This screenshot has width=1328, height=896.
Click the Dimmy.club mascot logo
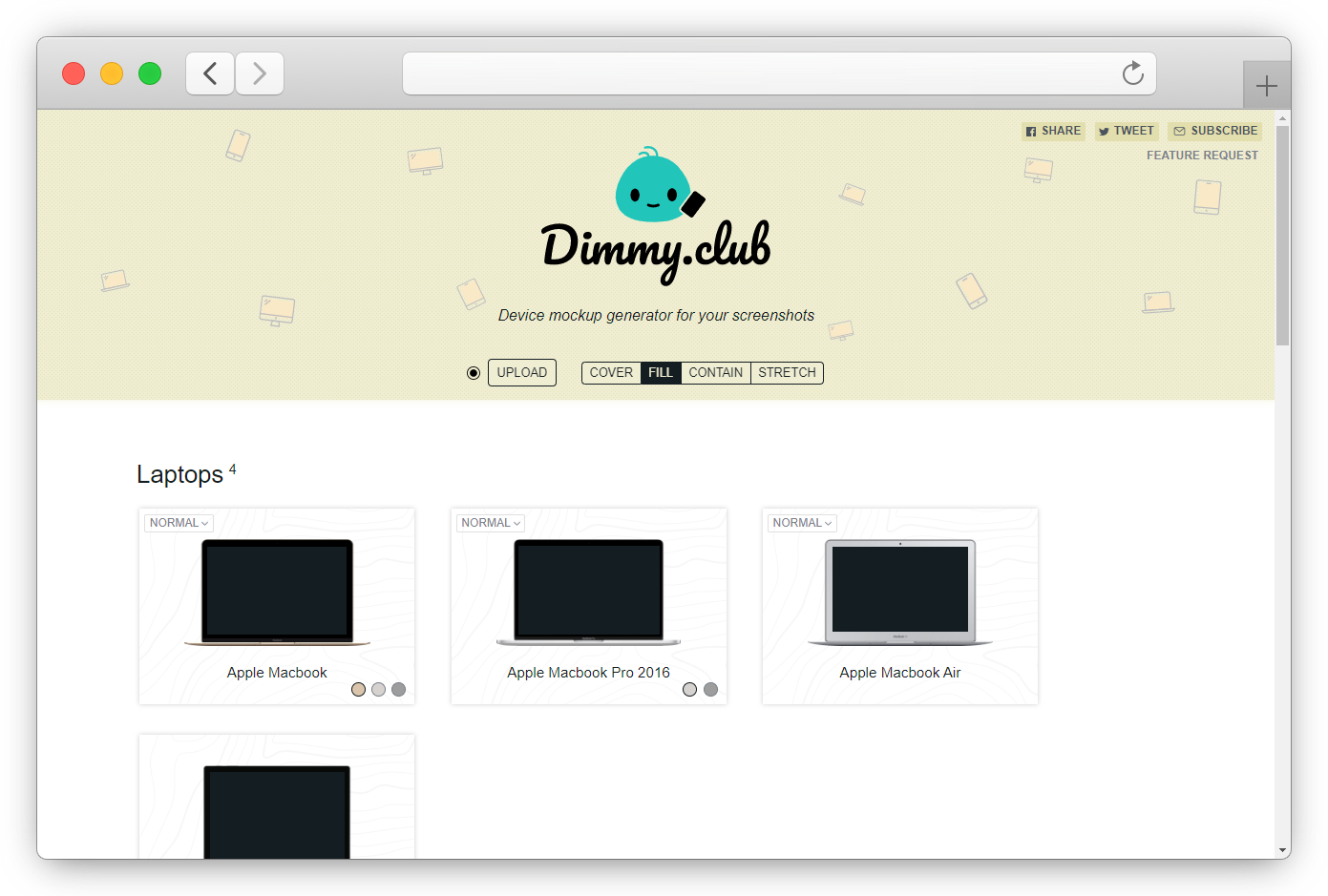click(x=659, y=185)
